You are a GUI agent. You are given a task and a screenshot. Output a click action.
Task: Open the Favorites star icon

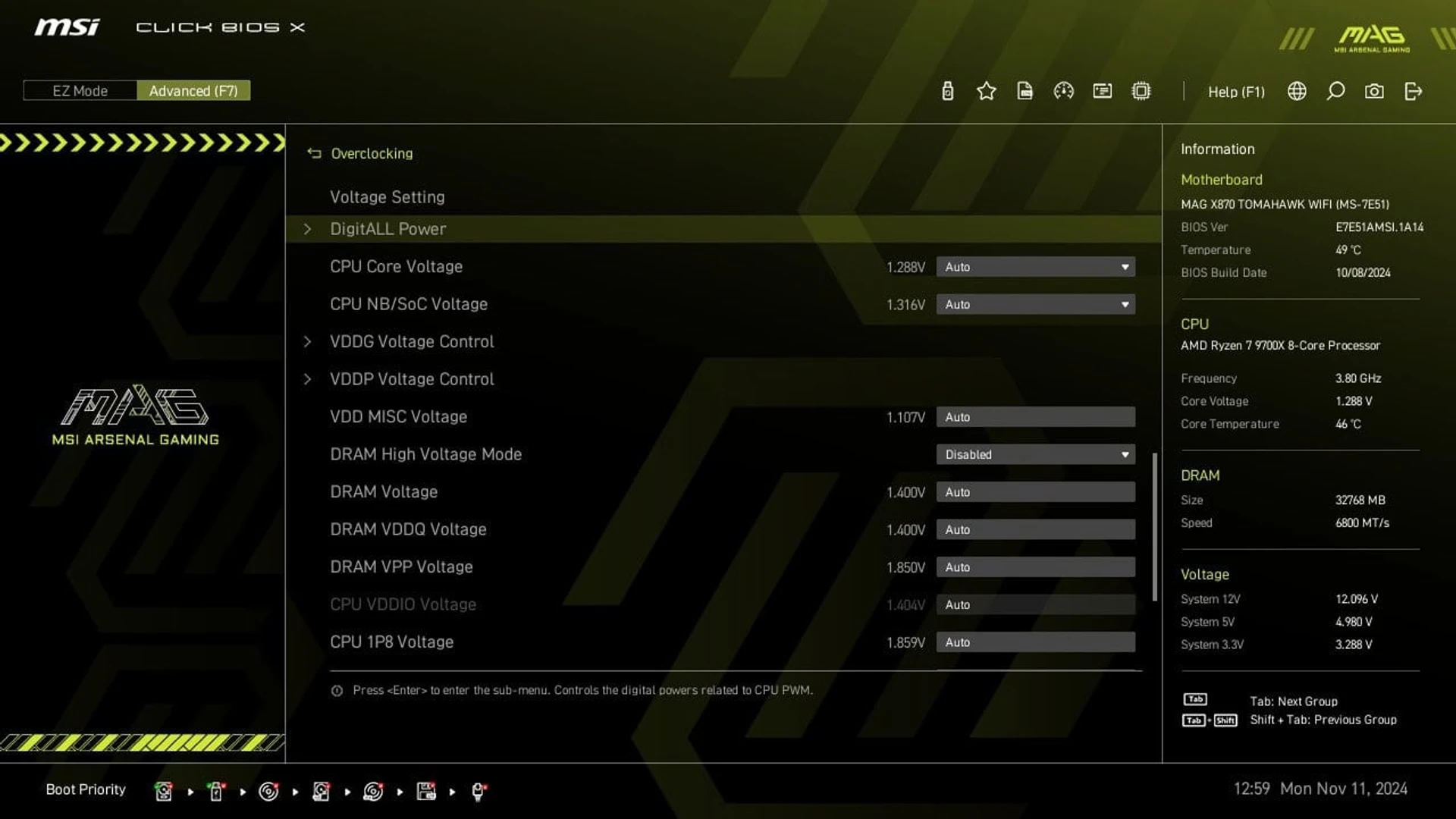pos(986,91)
